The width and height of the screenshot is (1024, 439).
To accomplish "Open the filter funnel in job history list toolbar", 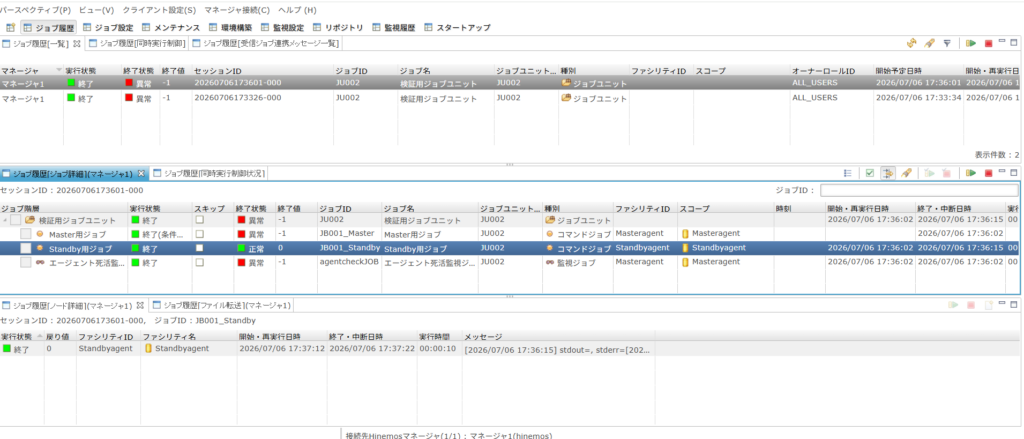I will click(947, 44).
